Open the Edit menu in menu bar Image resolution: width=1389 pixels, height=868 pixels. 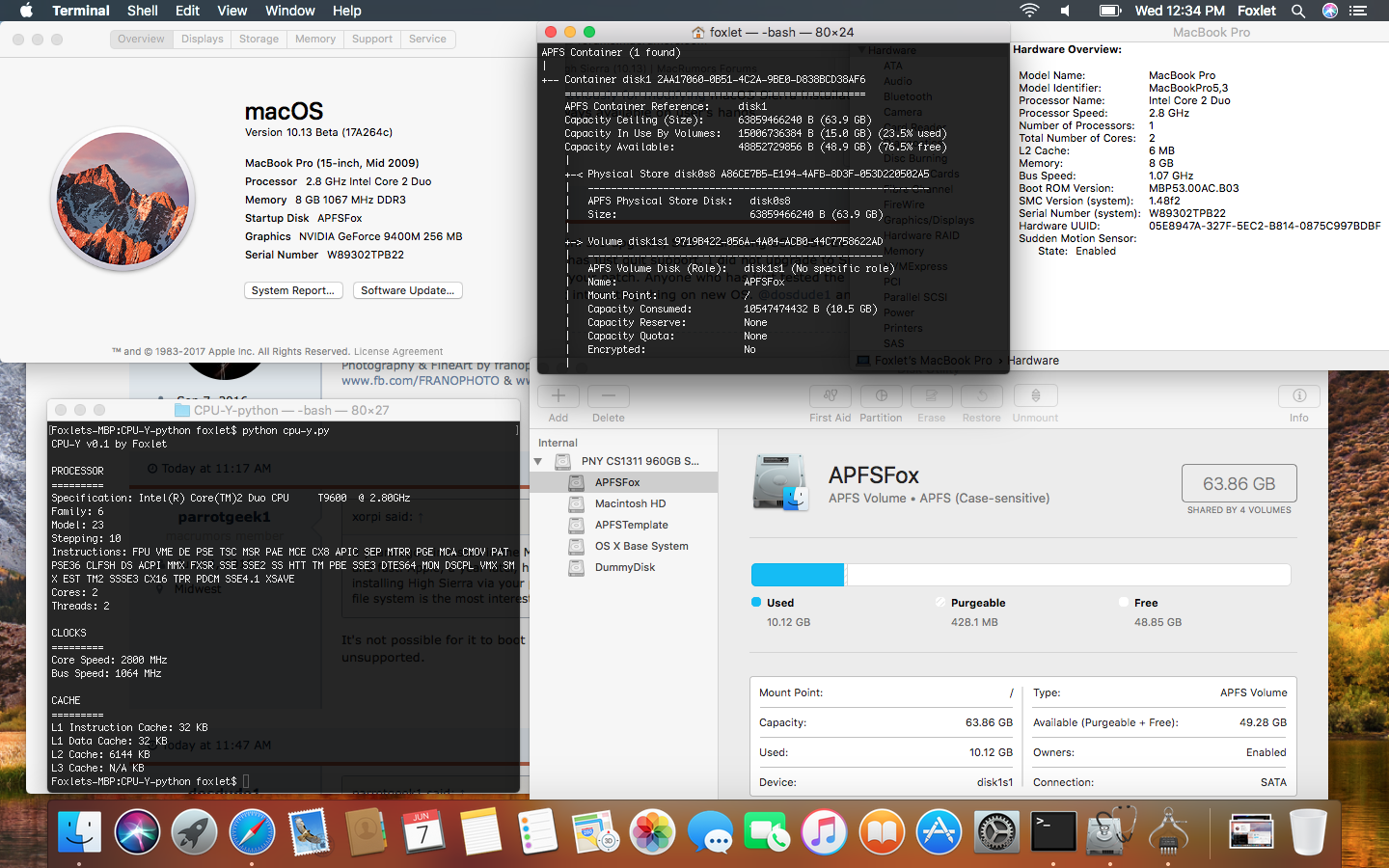pos(187,11)
